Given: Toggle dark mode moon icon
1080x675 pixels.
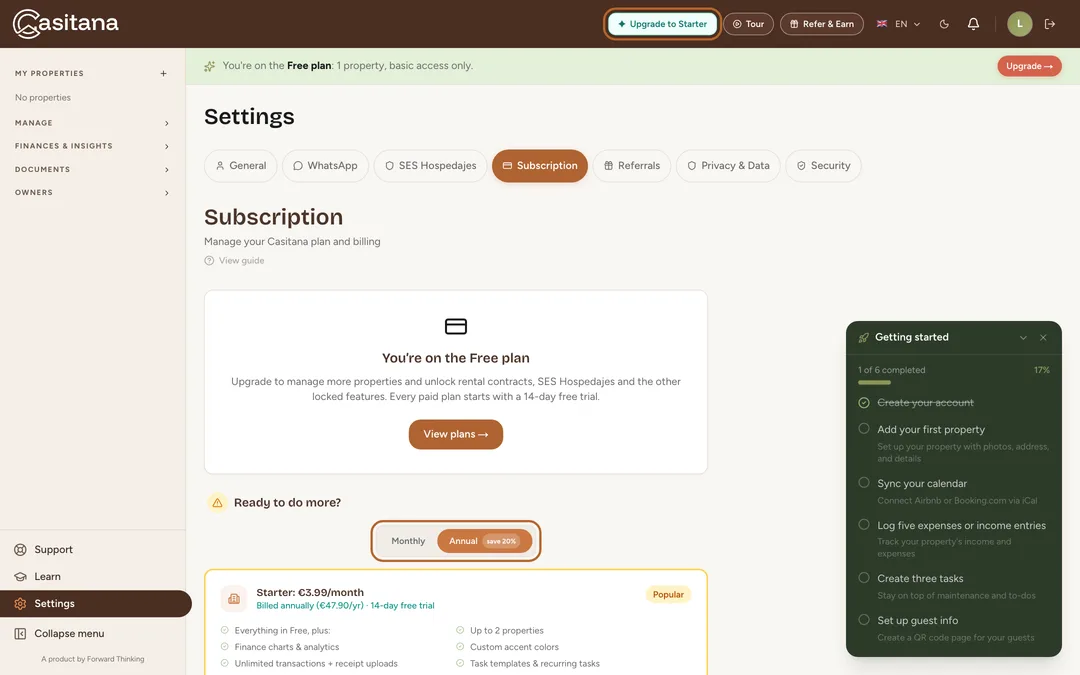Looking at the screenshot, I should click(944, 24).
